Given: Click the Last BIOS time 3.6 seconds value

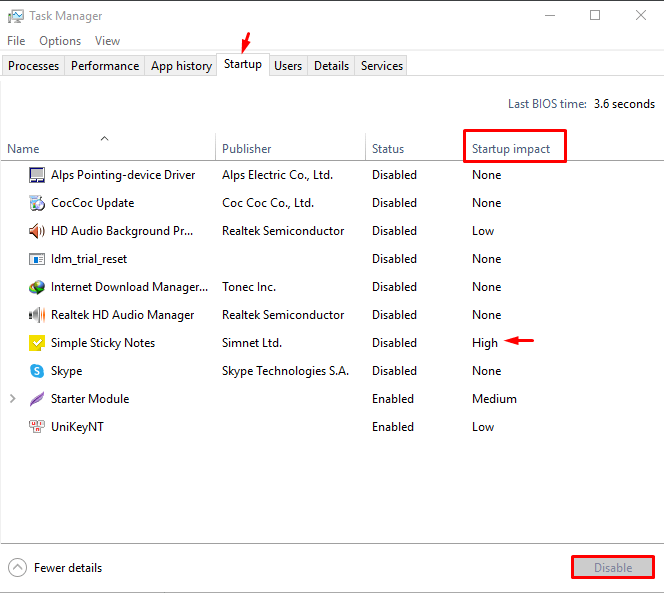Looking at the screenshot, I should [x=624, y=104].
